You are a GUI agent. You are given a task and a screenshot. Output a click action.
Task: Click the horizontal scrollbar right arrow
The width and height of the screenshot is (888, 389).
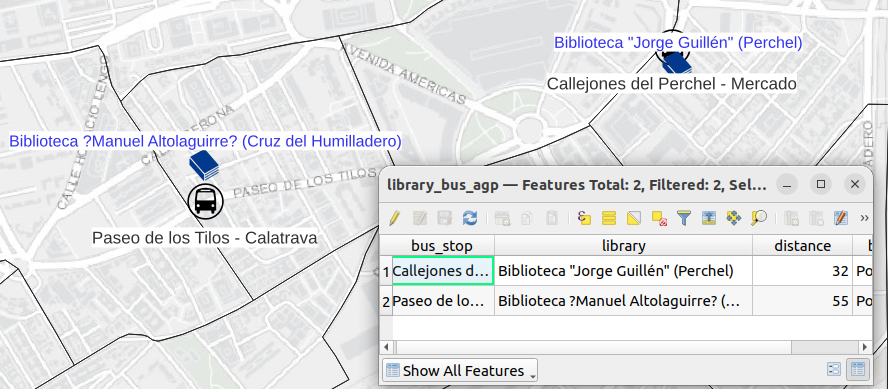(865, 347)
